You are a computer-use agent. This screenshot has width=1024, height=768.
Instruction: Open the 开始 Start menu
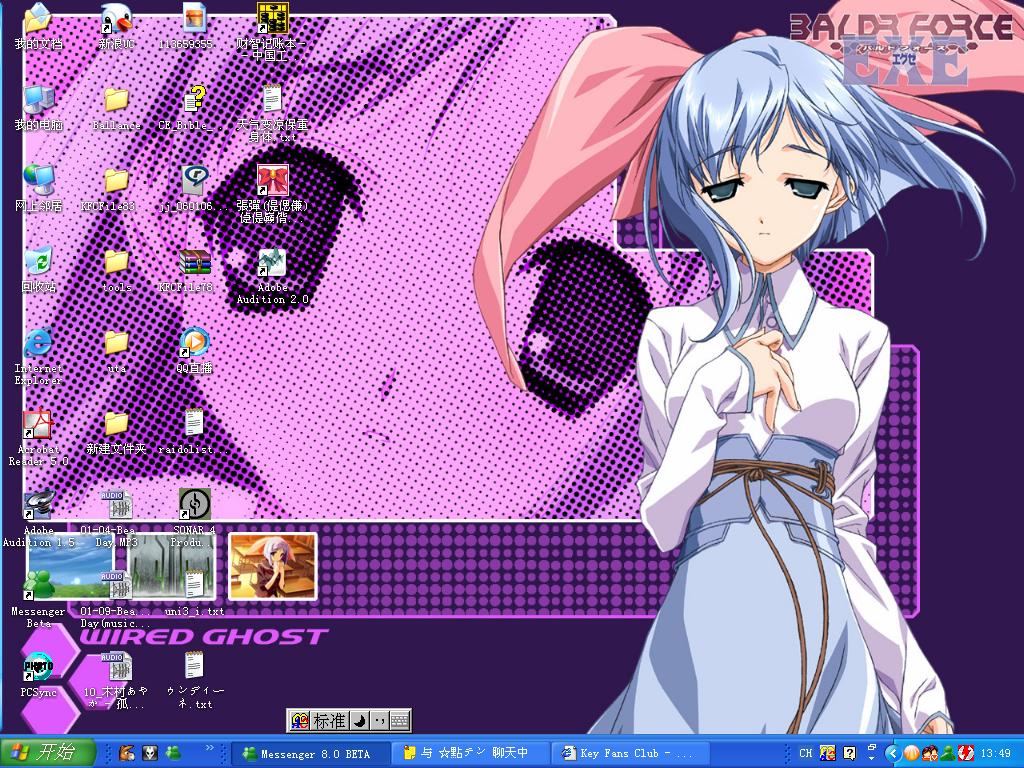(48, 752)
